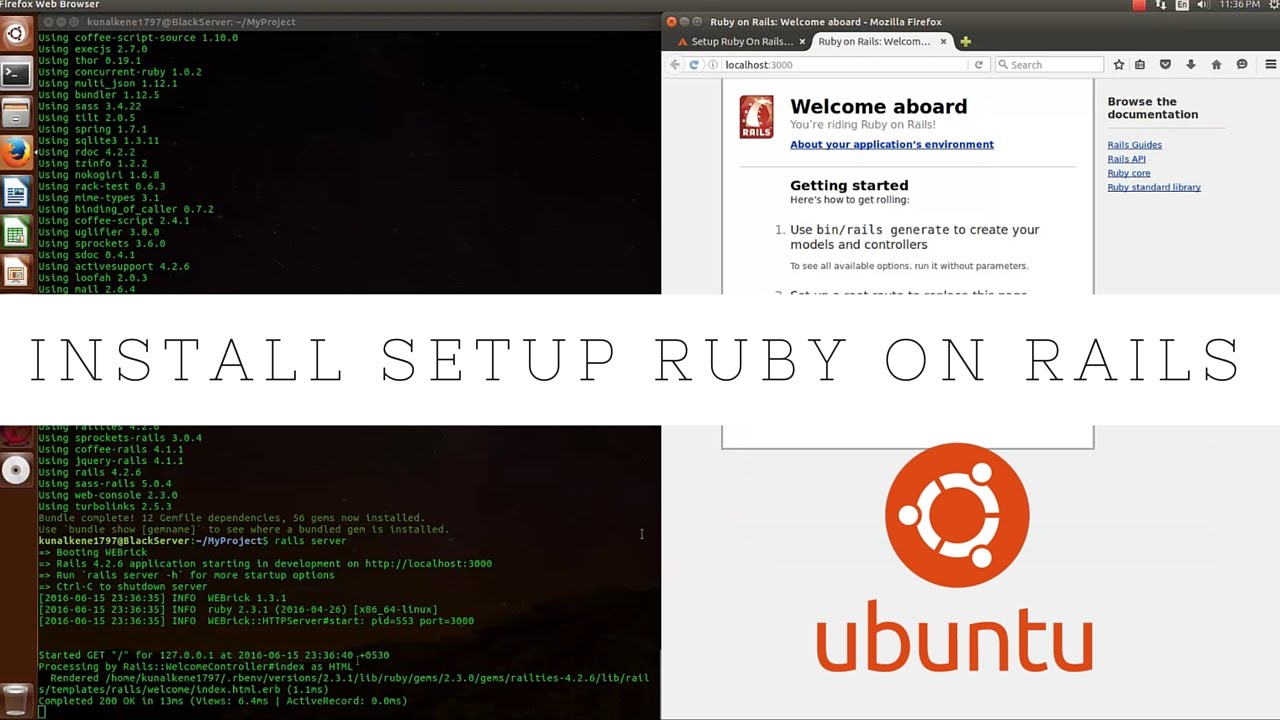The image size is (1280, 720).
Task: Open the sound volume indicator
Action: [x=1202, y=5]
